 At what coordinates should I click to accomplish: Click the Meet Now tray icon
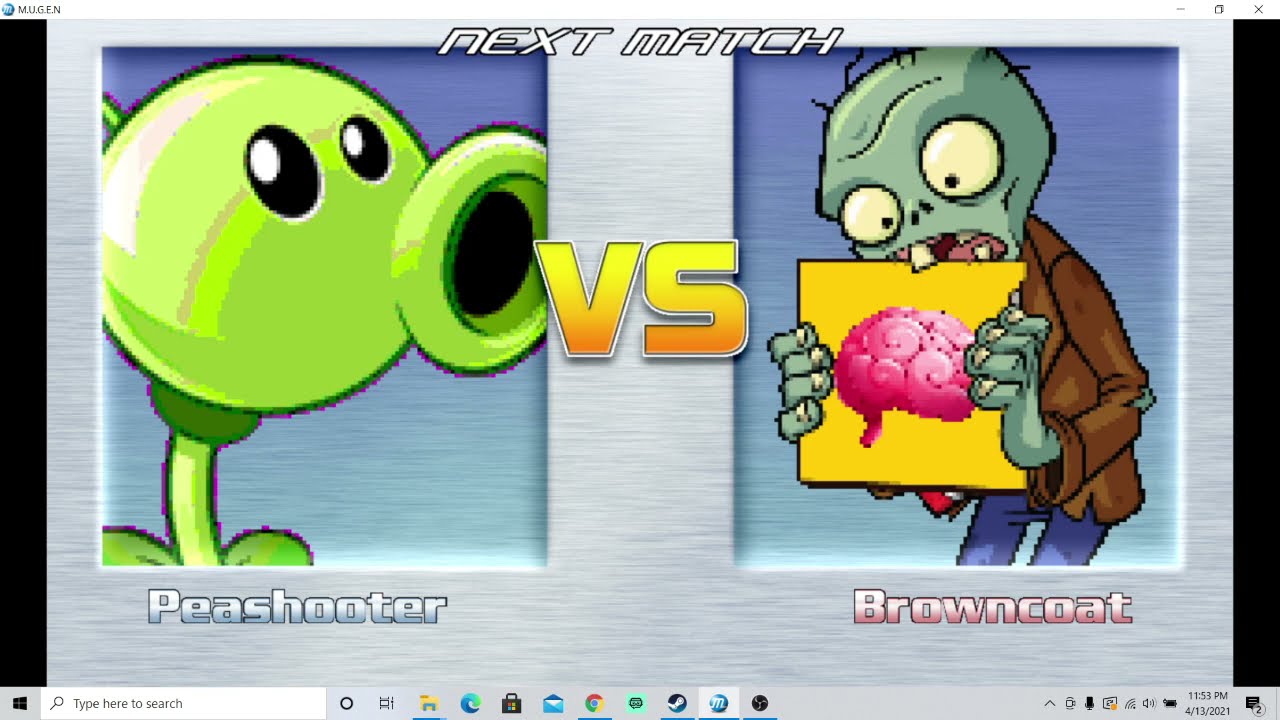pyautogui.click(x=1070, y=703)
